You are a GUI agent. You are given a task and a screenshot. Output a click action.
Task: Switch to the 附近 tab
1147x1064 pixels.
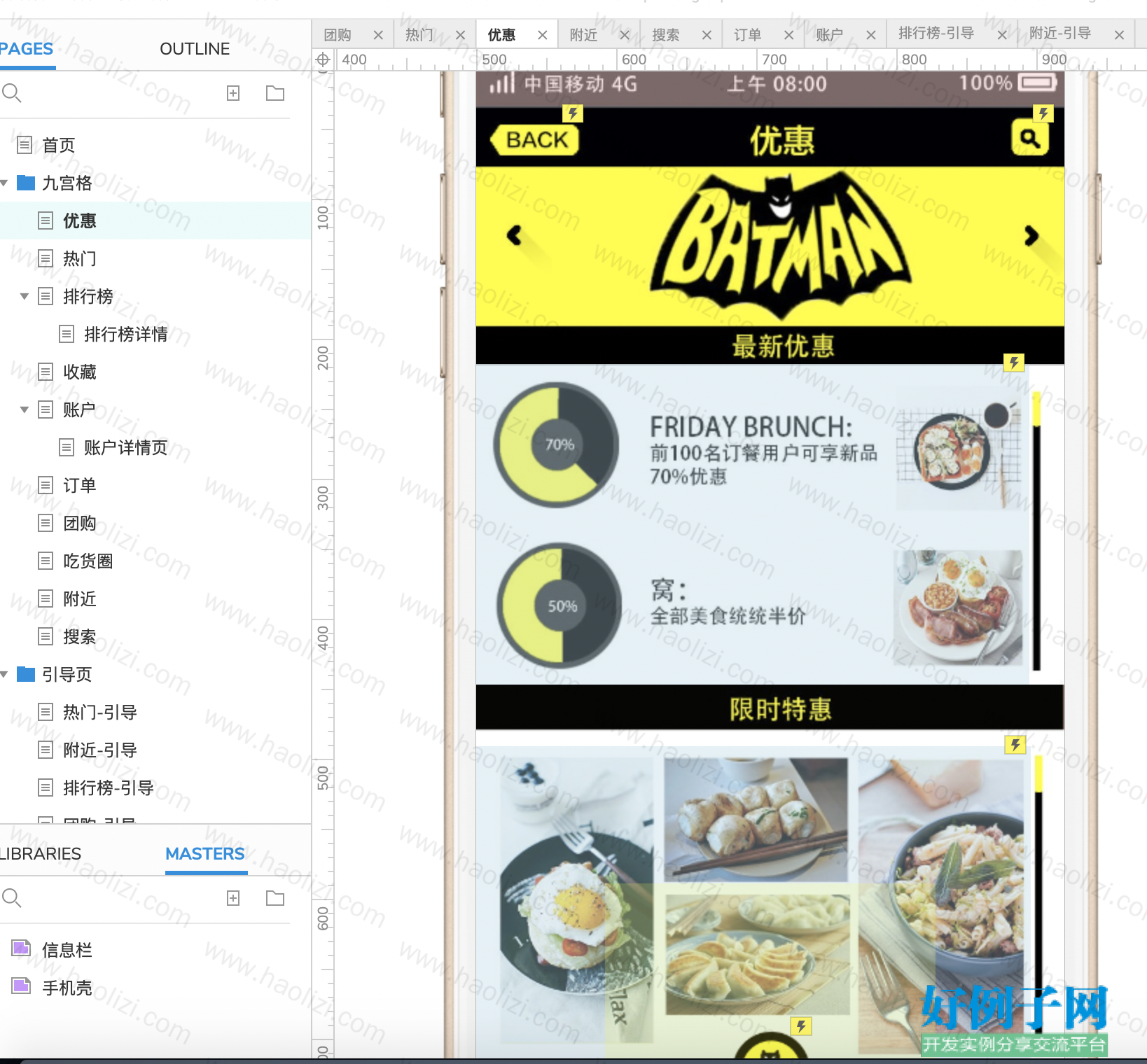[583, 35]
